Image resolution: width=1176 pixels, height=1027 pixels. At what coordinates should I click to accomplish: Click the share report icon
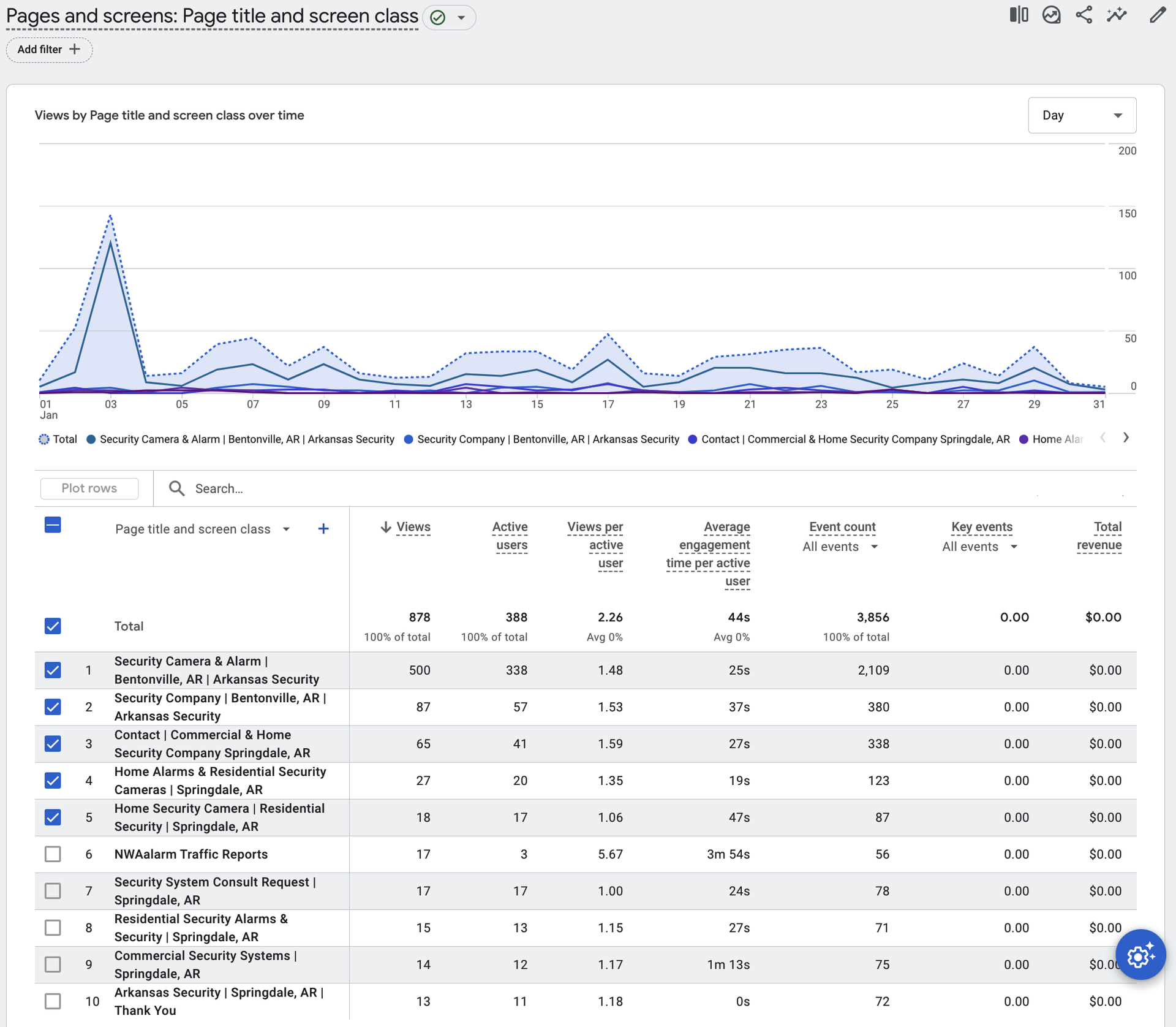pos(1084,15)
